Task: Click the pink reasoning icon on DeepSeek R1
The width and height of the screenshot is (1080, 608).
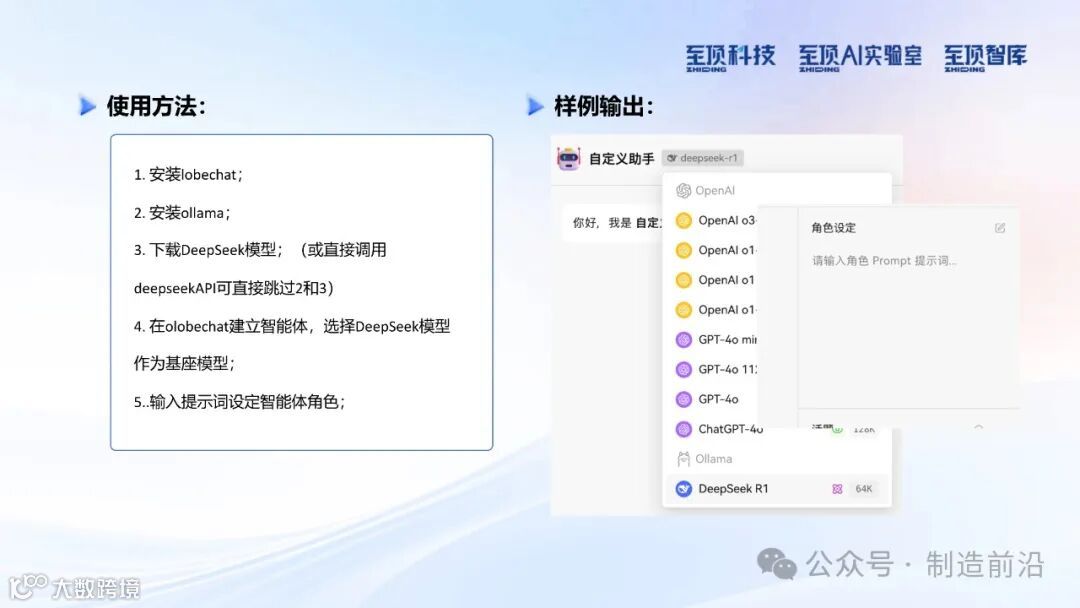Action: click(837, 489)
